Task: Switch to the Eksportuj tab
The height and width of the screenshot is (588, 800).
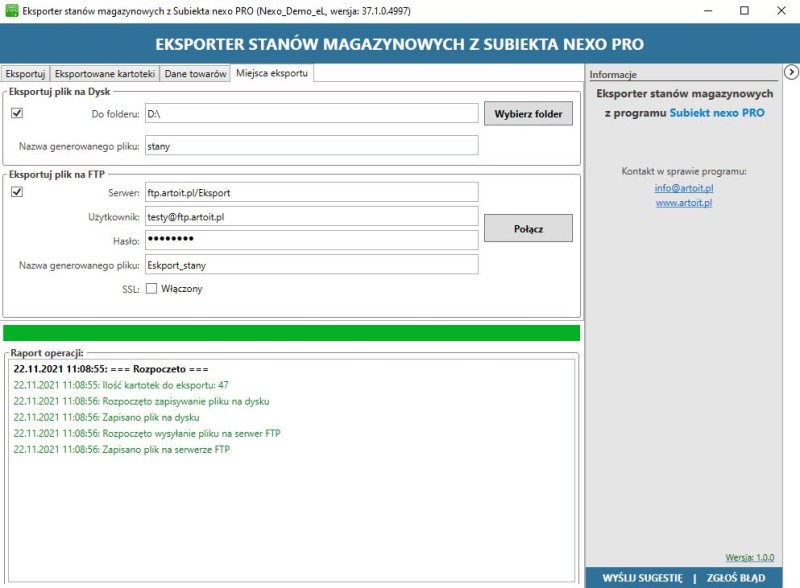Action: coord(27,72)
